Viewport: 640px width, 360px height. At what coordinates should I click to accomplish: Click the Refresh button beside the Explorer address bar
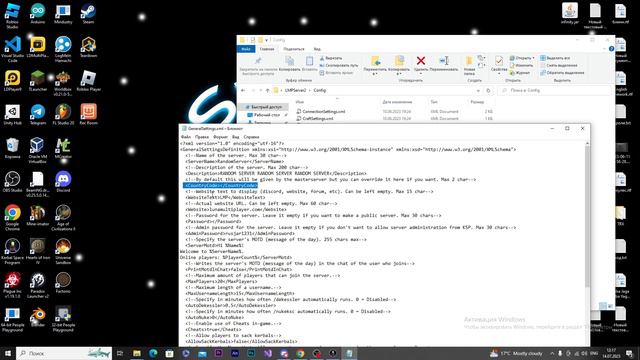point(488,90)
